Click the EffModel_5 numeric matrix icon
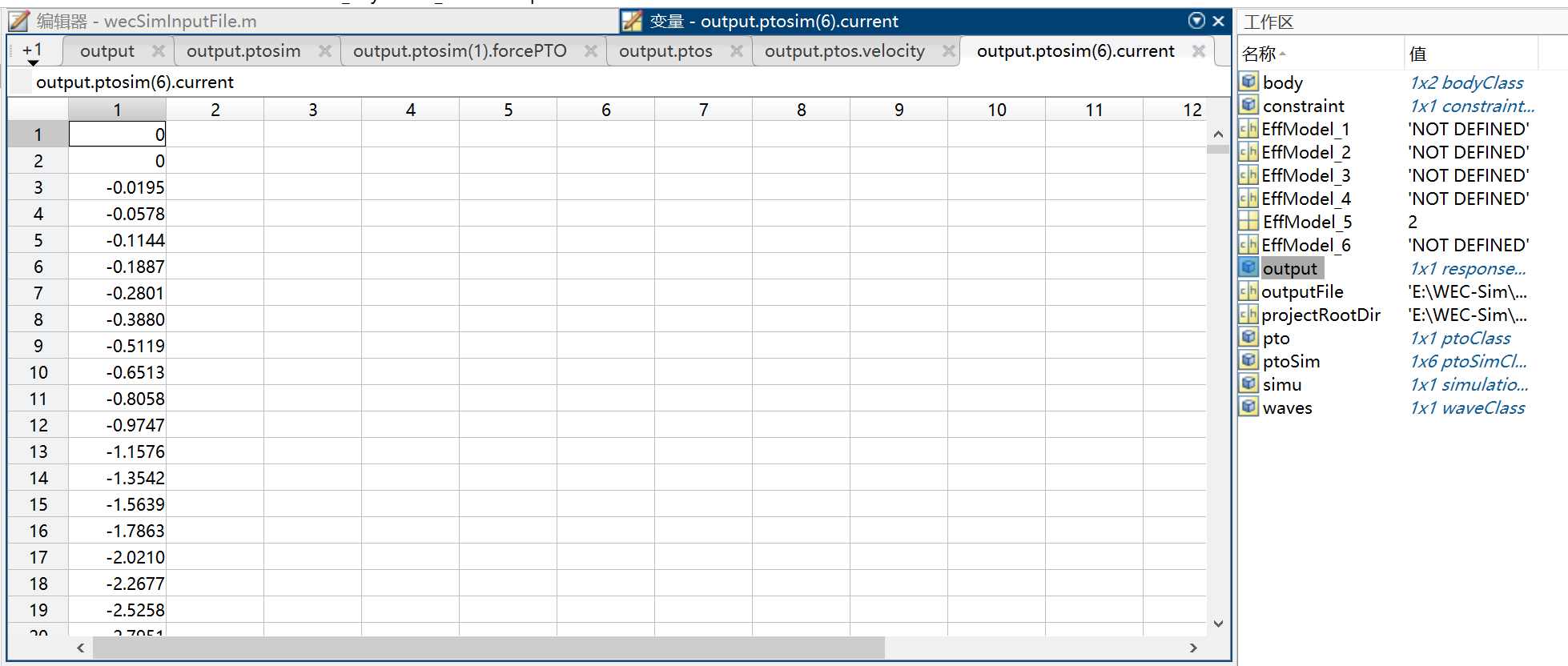Viewport: 1568px width, 666px height. [x=1248, y=221]
